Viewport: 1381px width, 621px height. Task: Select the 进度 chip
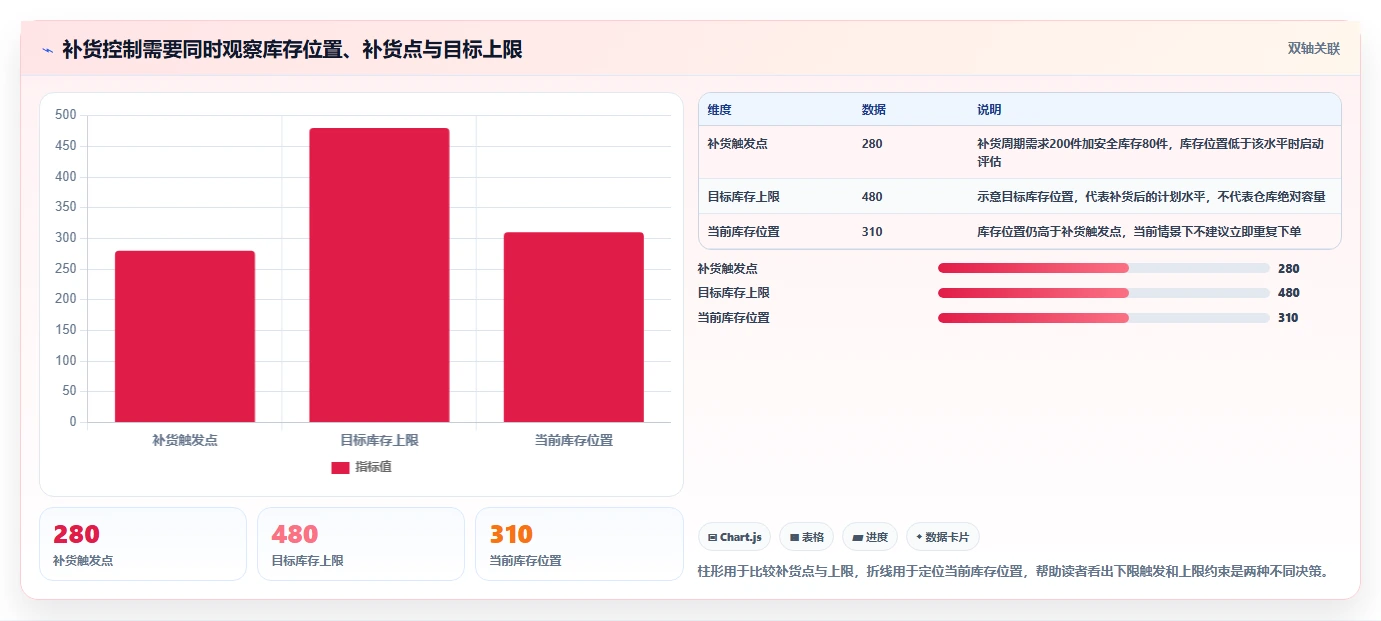point(870,537)
